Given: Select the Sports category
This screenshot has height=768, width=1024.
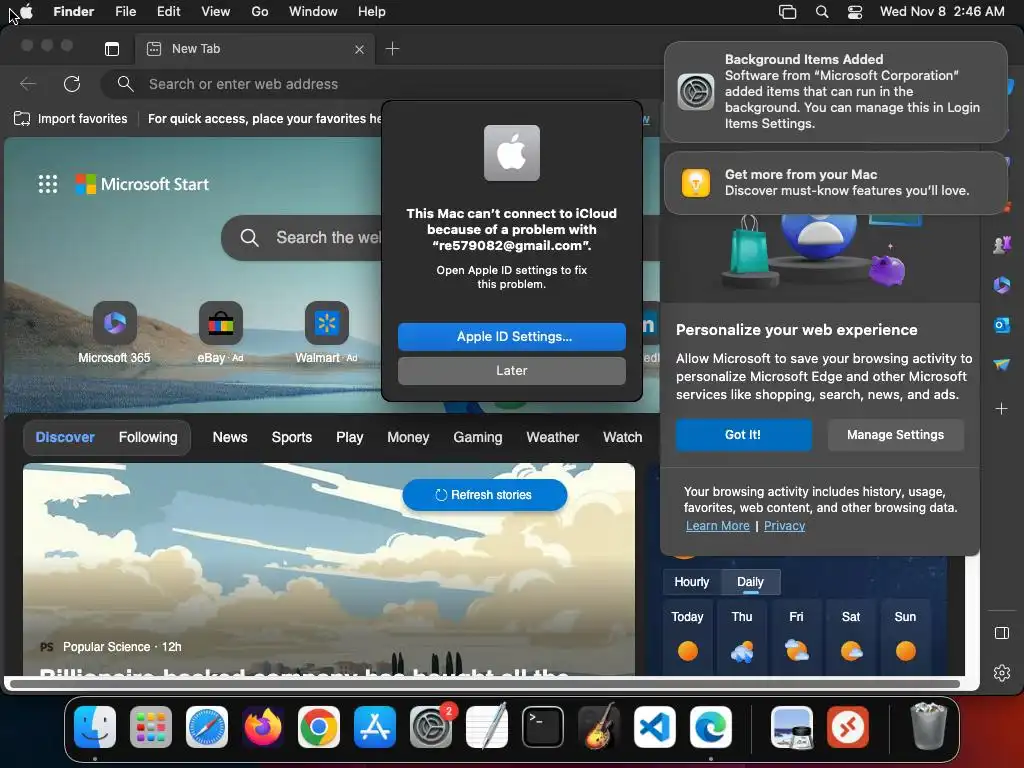Looking at the screenshot, I should point(292,437).
